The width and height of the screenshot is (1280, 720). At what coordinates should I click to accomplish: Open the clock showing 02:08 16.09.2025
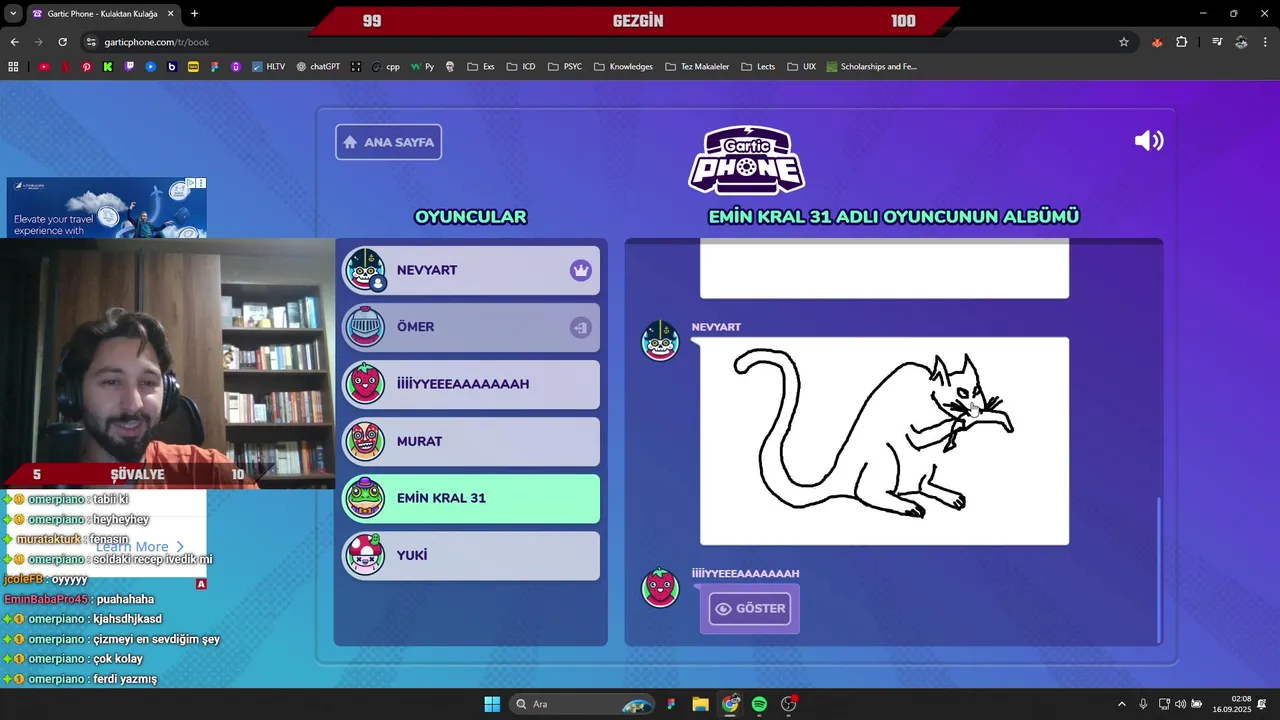click(x=1232, y=704)
